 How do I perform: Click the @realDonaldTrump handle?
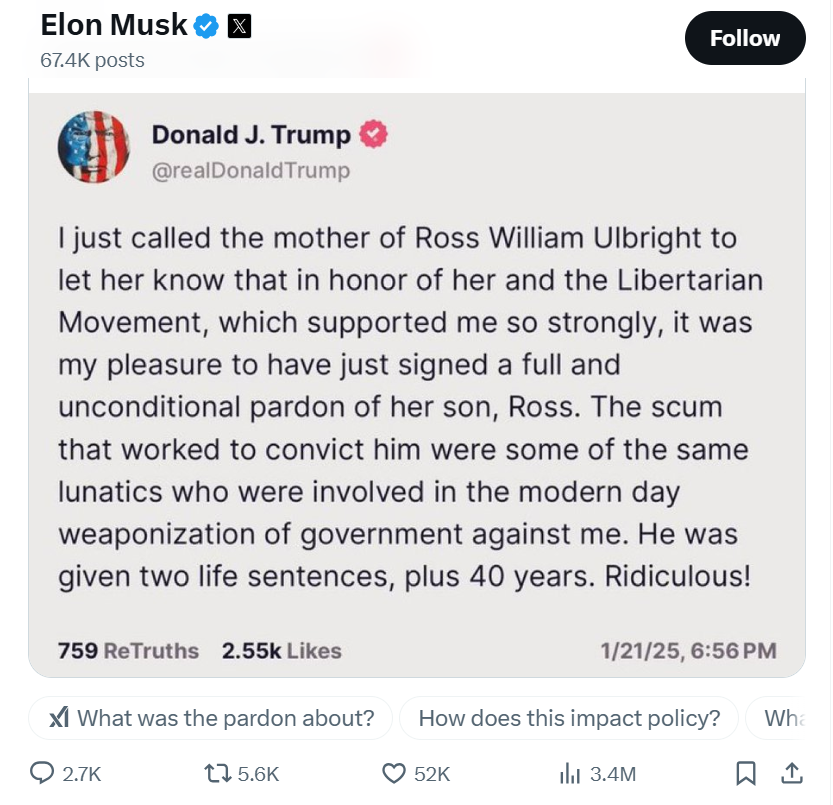tap(251, 171)
